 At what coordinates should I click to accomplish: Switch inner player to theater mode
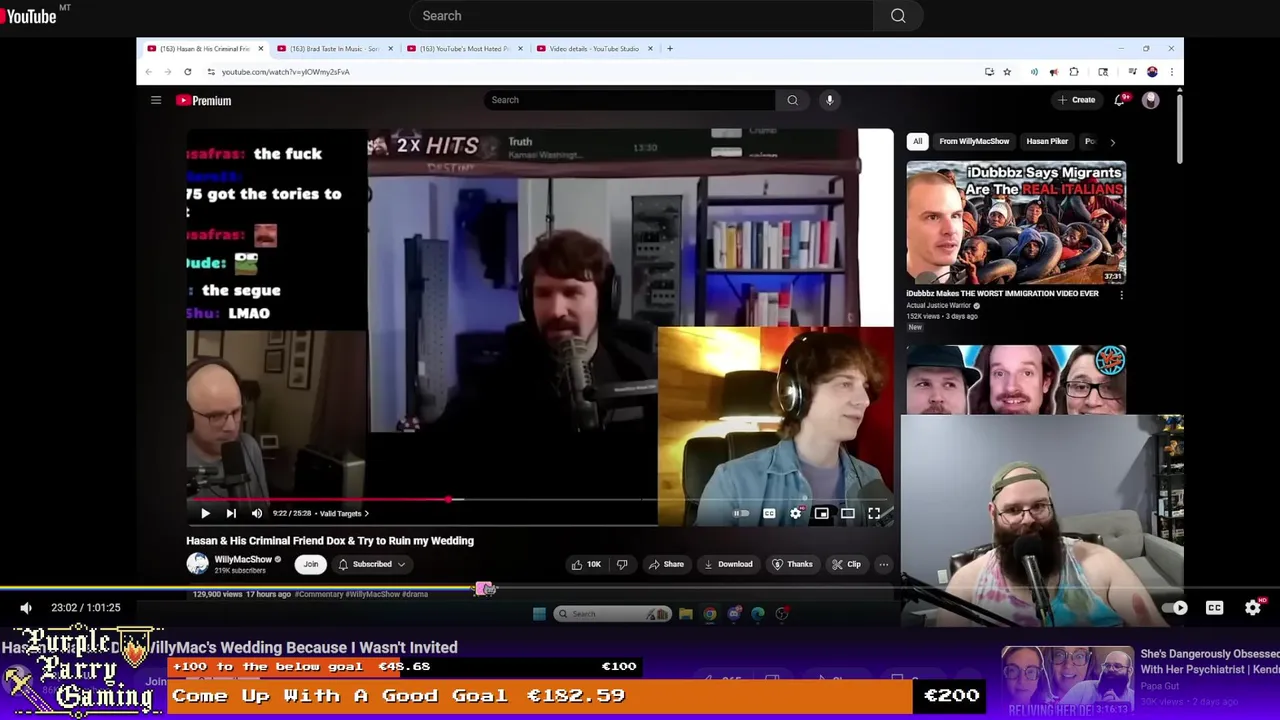[x=847, y=513]
